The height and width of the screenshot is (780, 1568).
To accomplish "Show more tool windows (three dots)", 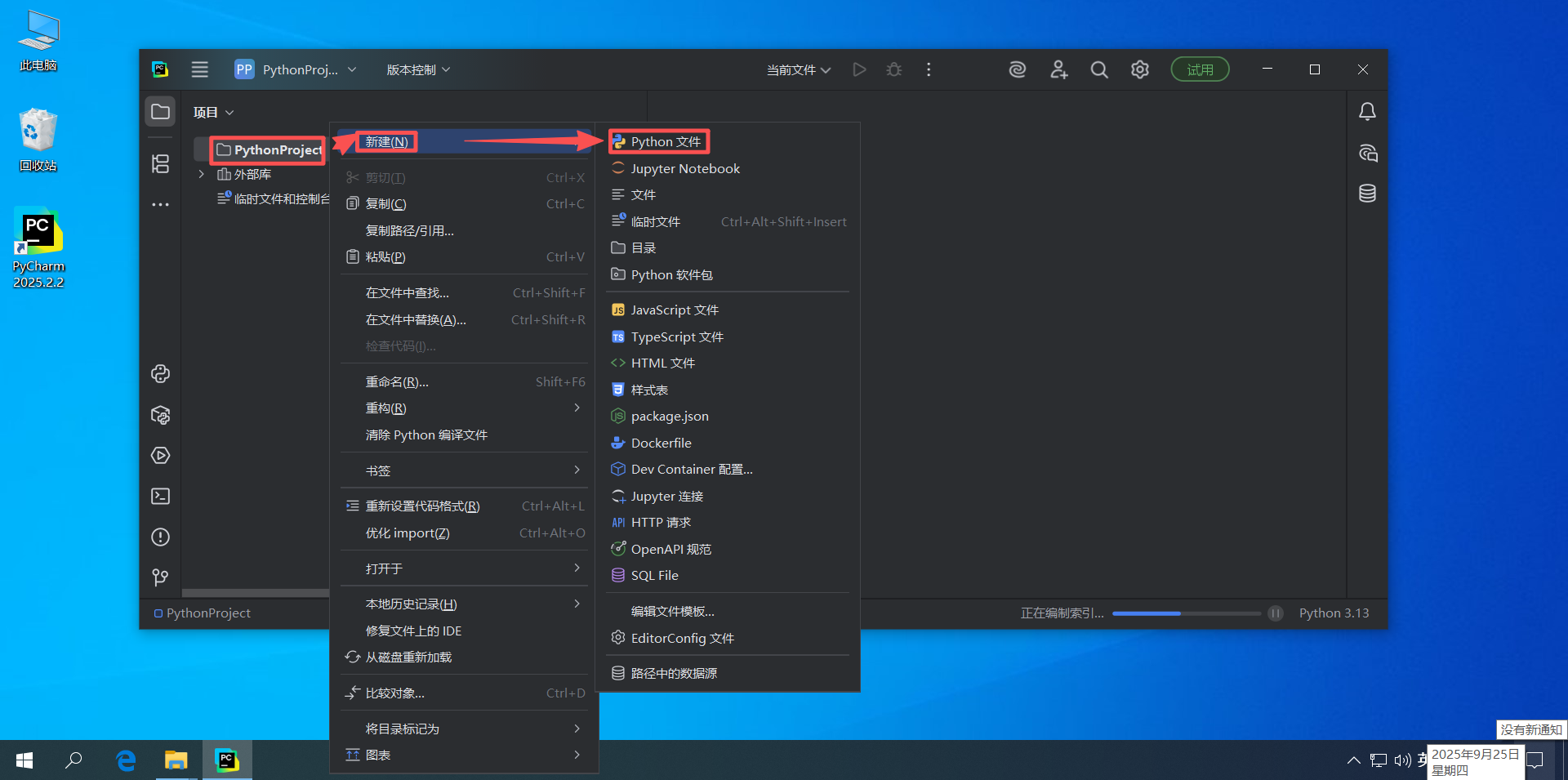I will (x=160, y=204).
